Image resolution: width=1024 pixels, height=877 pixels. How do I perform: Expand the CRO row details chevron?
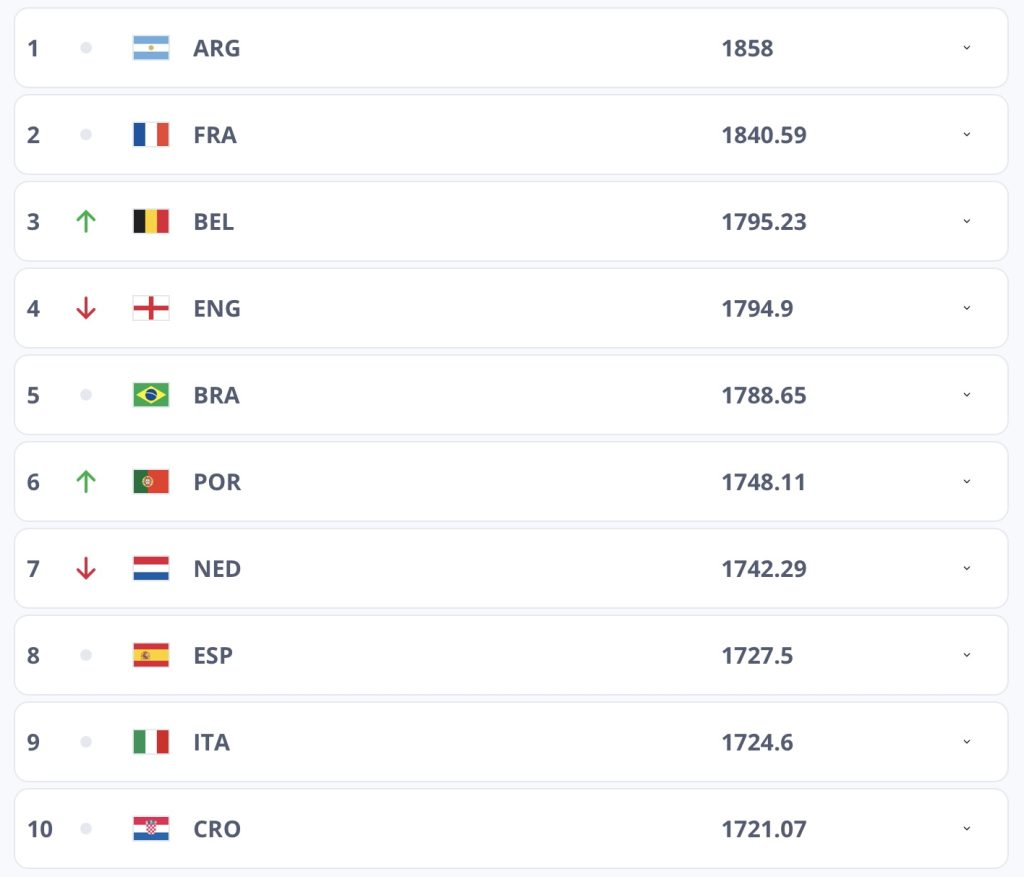[x=967, y=829]
